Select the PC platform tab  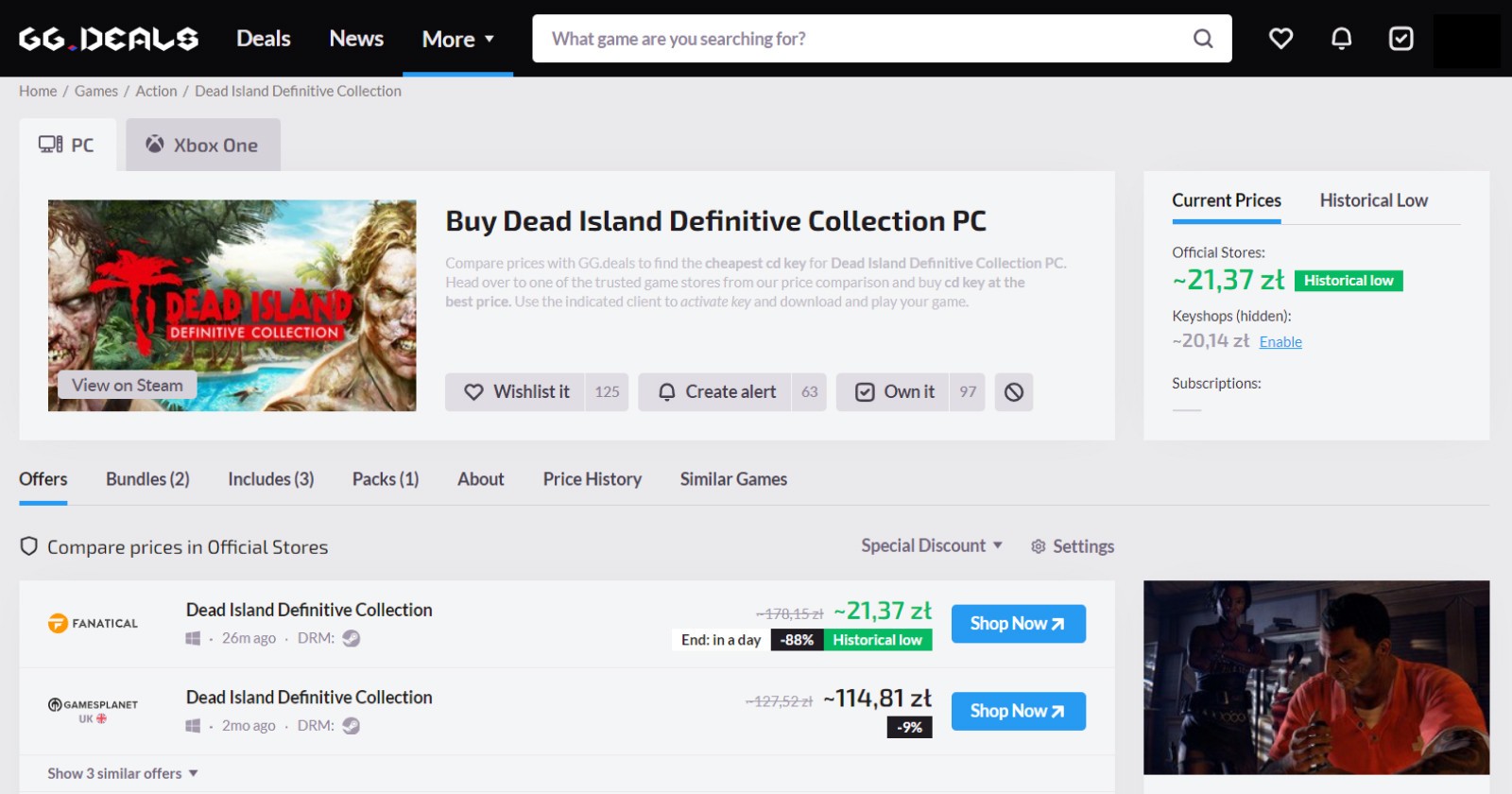point(67,145)
